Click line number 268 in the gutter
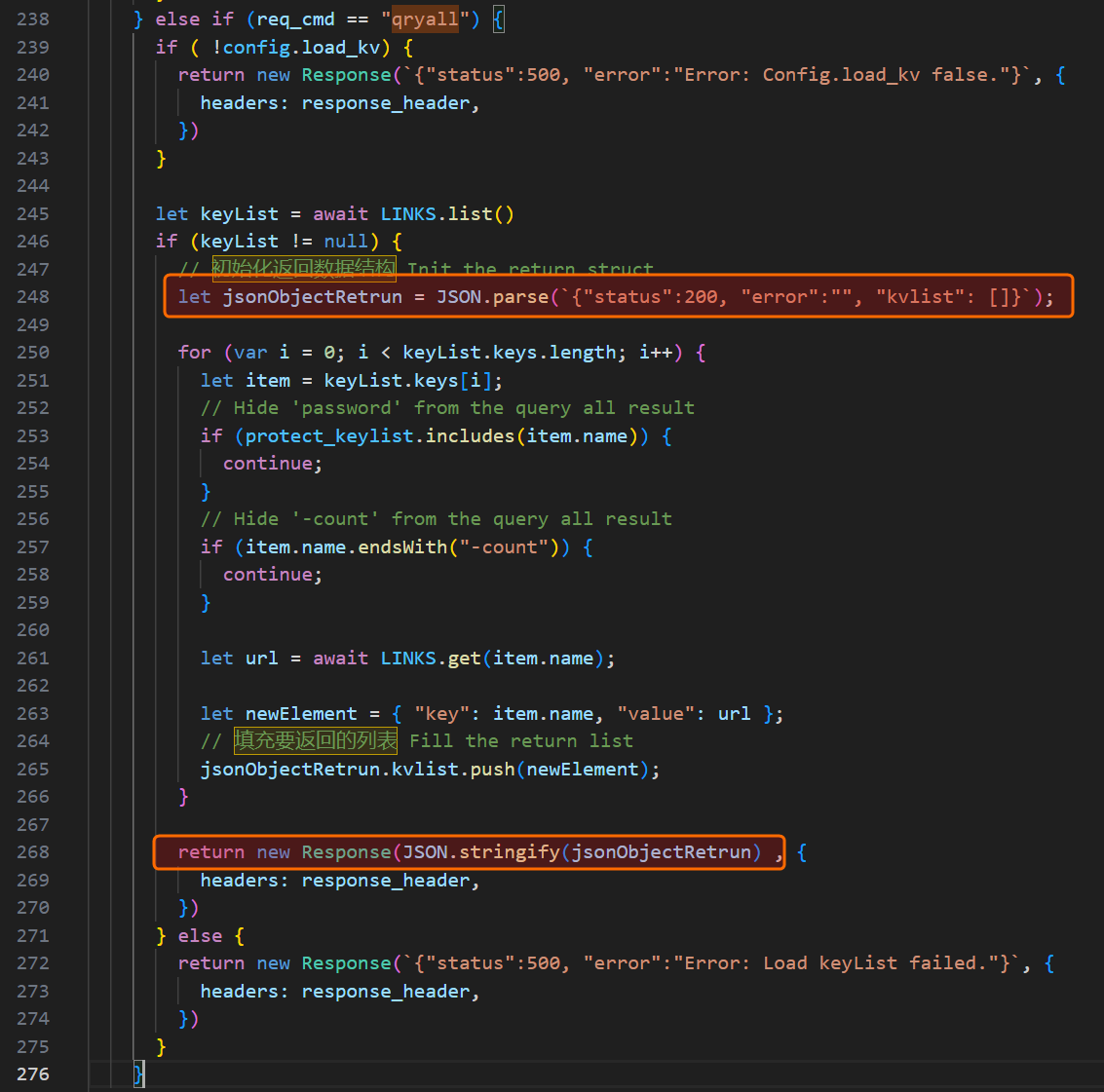1104x1092 pixels. (x=32, y=852)
